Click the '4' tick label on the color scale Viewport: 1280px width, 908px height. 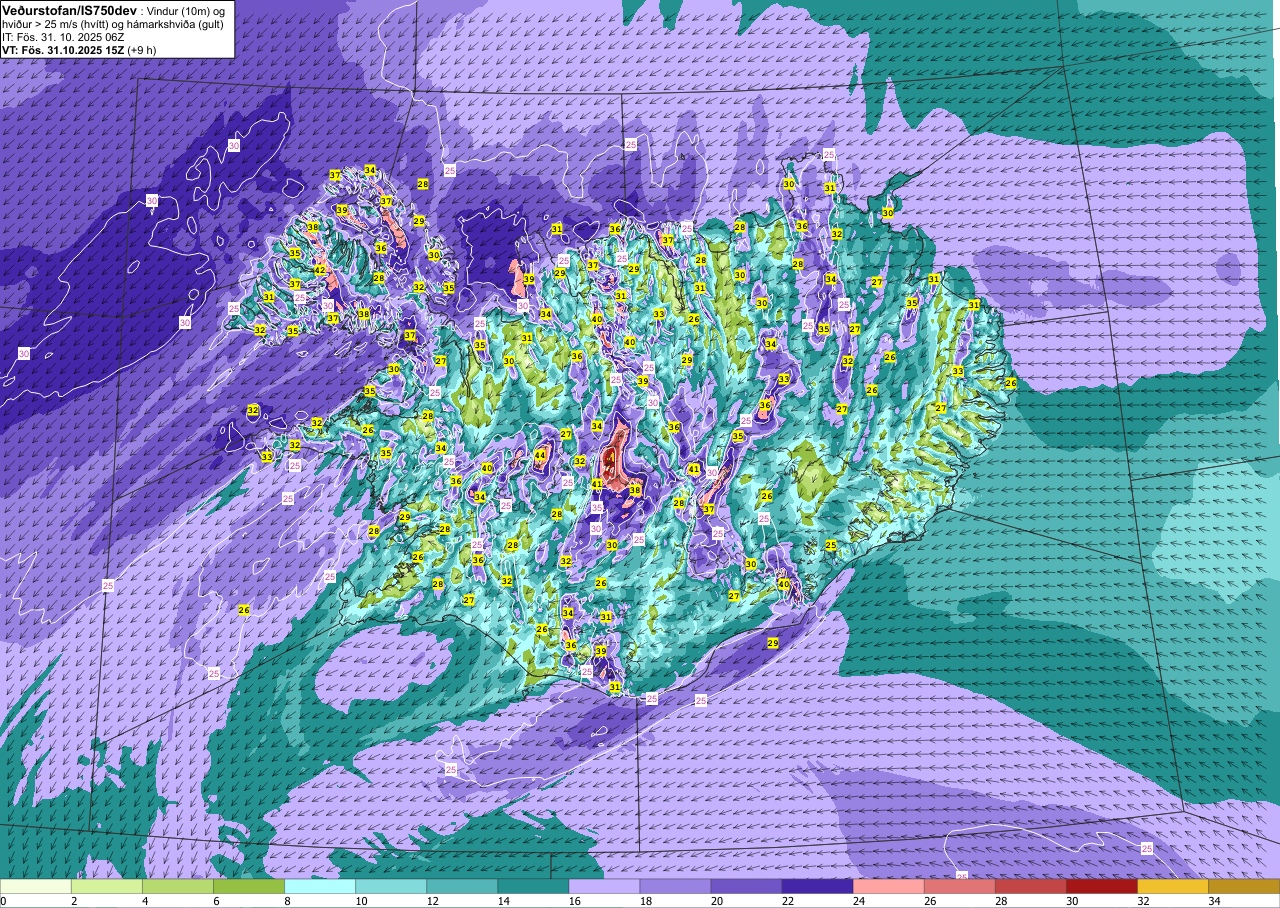(x=143, y=901)
